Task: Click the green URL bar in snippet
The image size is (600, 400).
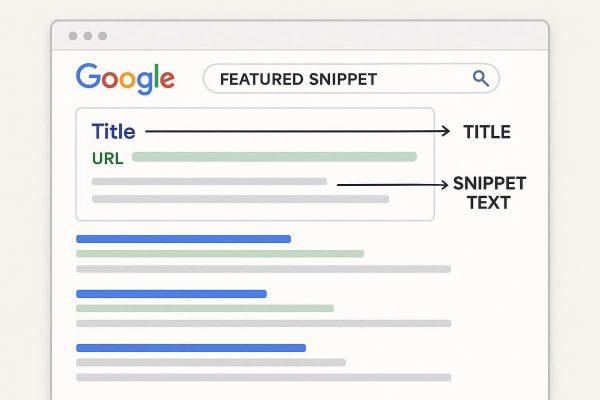Action: click(273, 157)
